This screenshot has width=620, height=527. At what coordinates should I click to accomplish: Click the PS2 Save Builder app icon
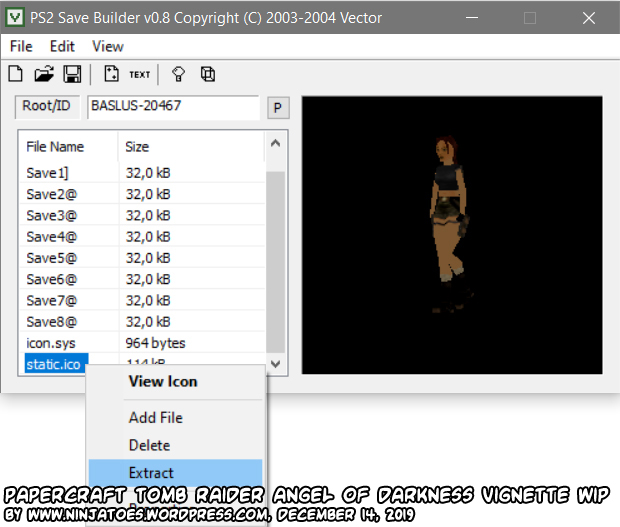[15, 17]
